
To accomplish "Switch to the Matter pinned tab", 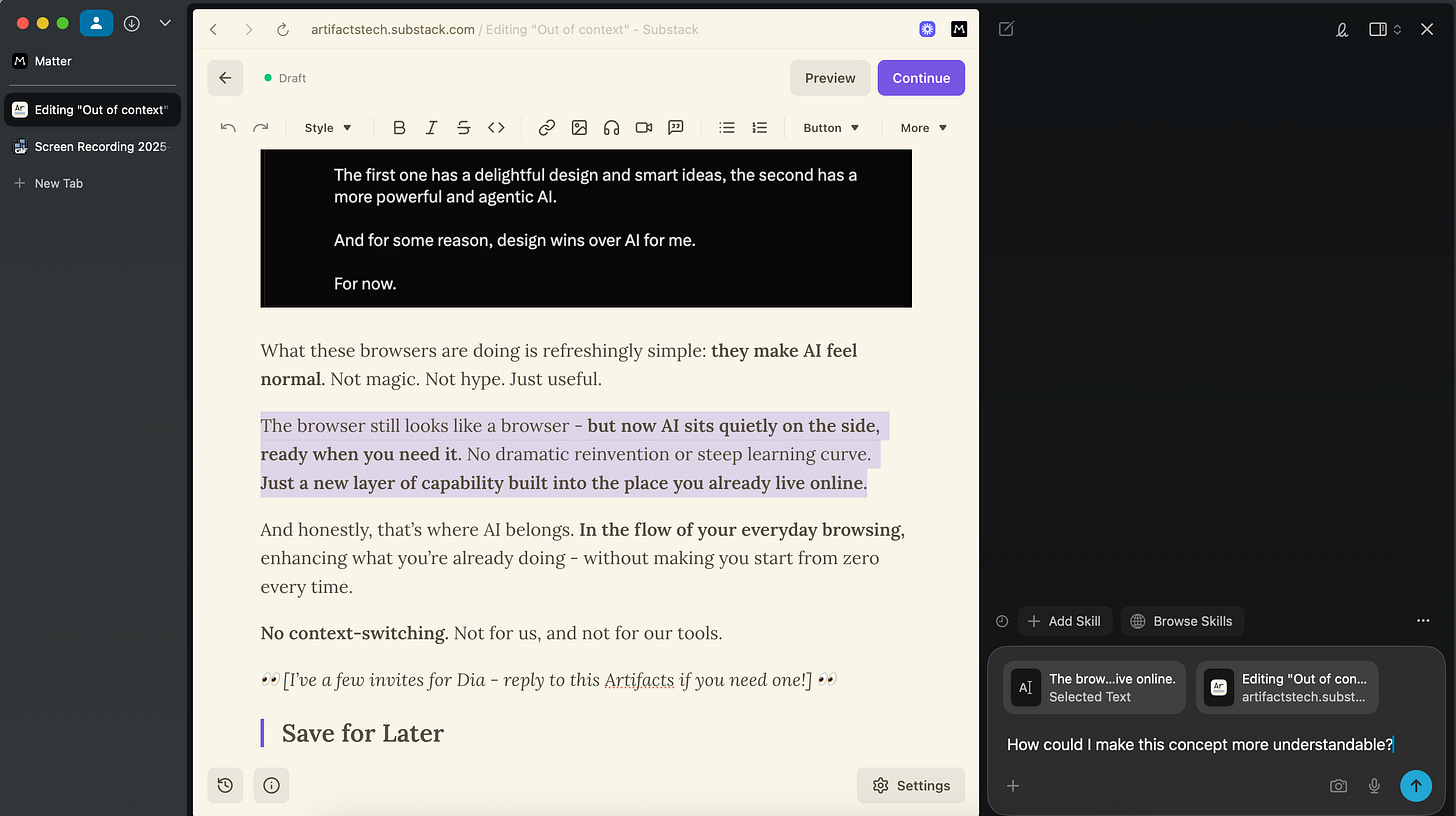I will [x=91, y=61].
